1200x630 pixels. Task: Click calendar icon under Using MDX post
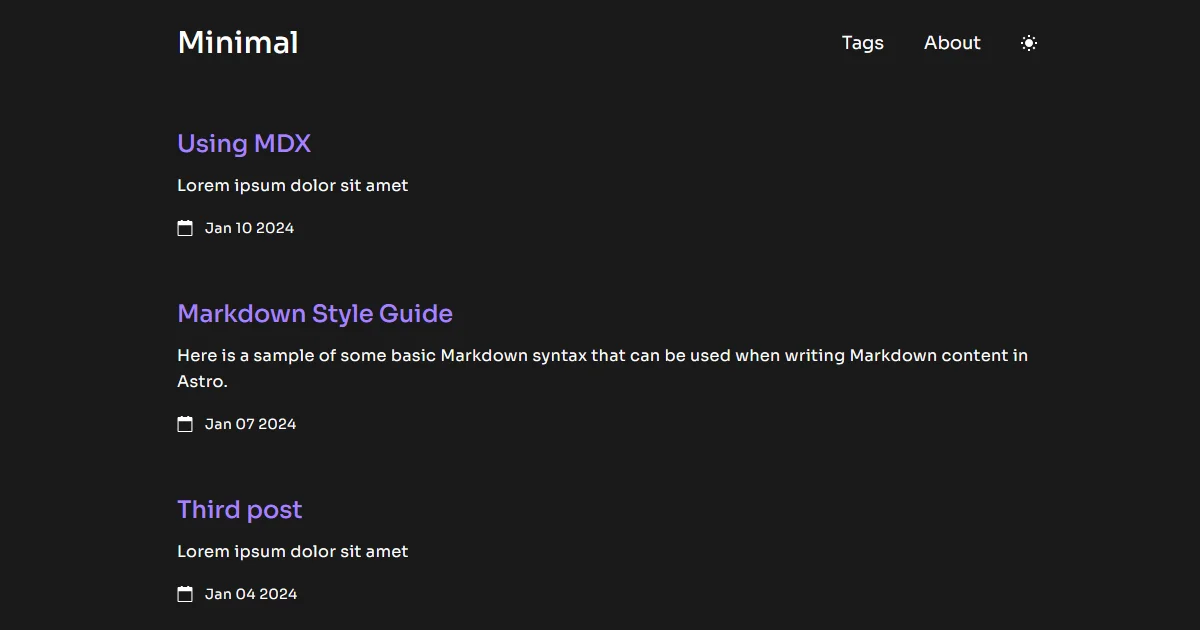pos(185,228)
